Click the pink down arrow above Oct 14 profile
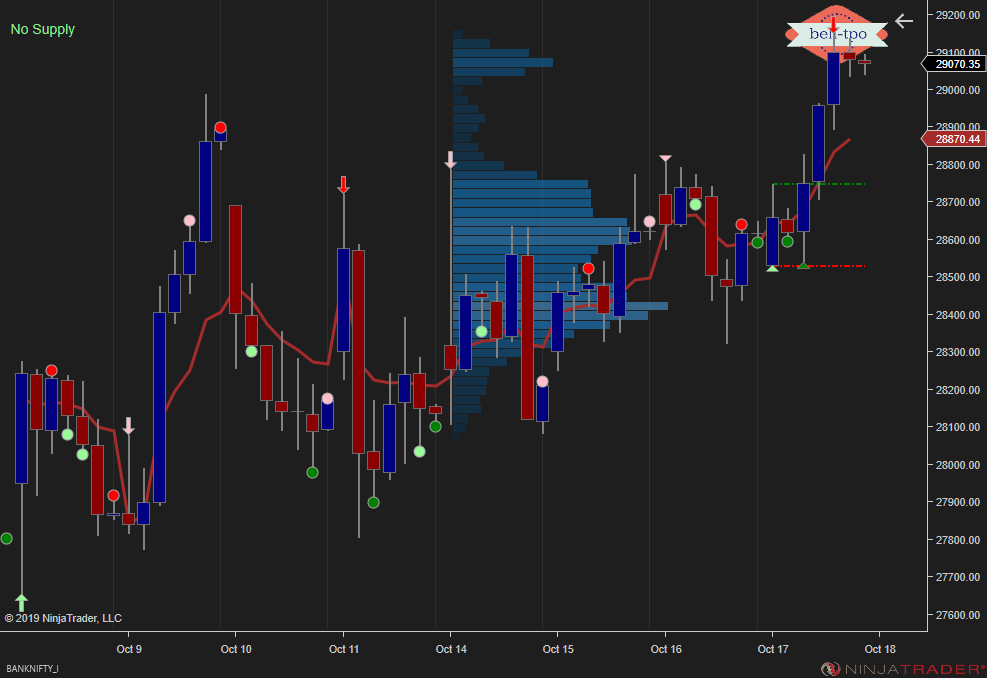The image size is (987, 678). (x=450, y=159)
